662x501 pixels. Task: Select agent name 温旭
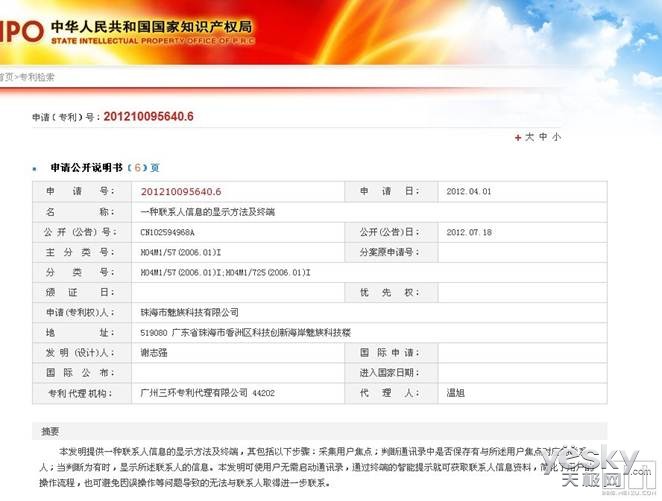[x=456, y=393]
